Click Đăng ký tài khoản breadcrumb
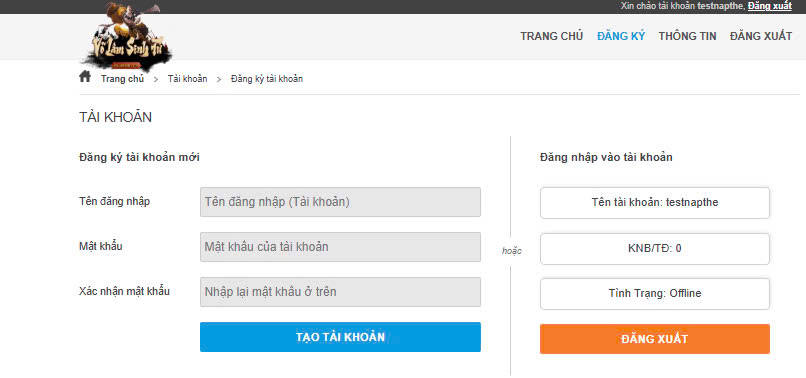The width and height of the screenshot is (806, 378). tap(267, 79)
